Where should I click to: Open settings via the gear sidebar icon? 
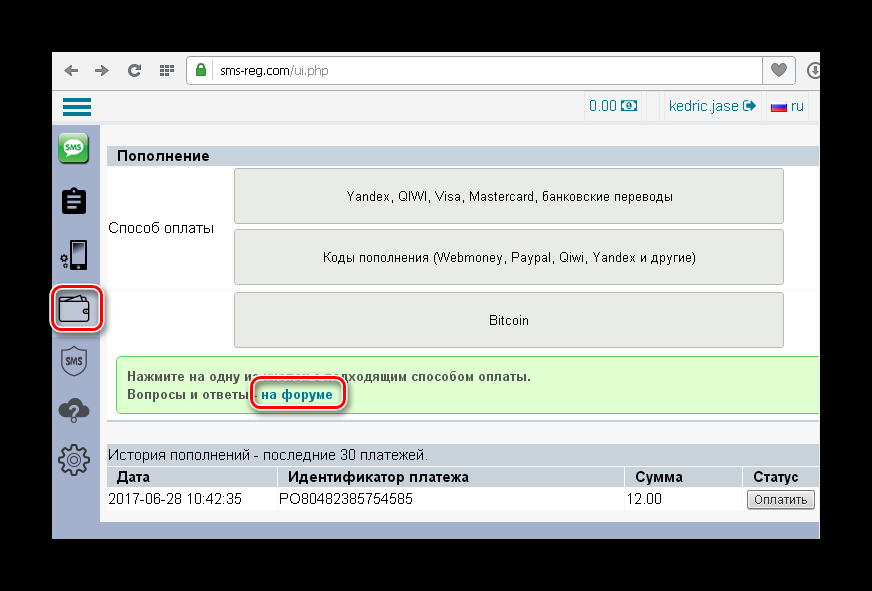tap(74, 460)
